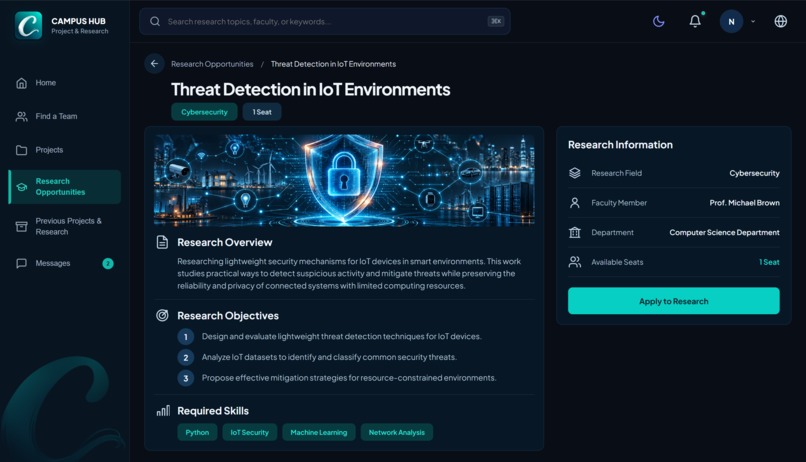The width and height of the screenshot is (806, 462).
Task: Focus the search research topics field
Action: pos(325,22)
